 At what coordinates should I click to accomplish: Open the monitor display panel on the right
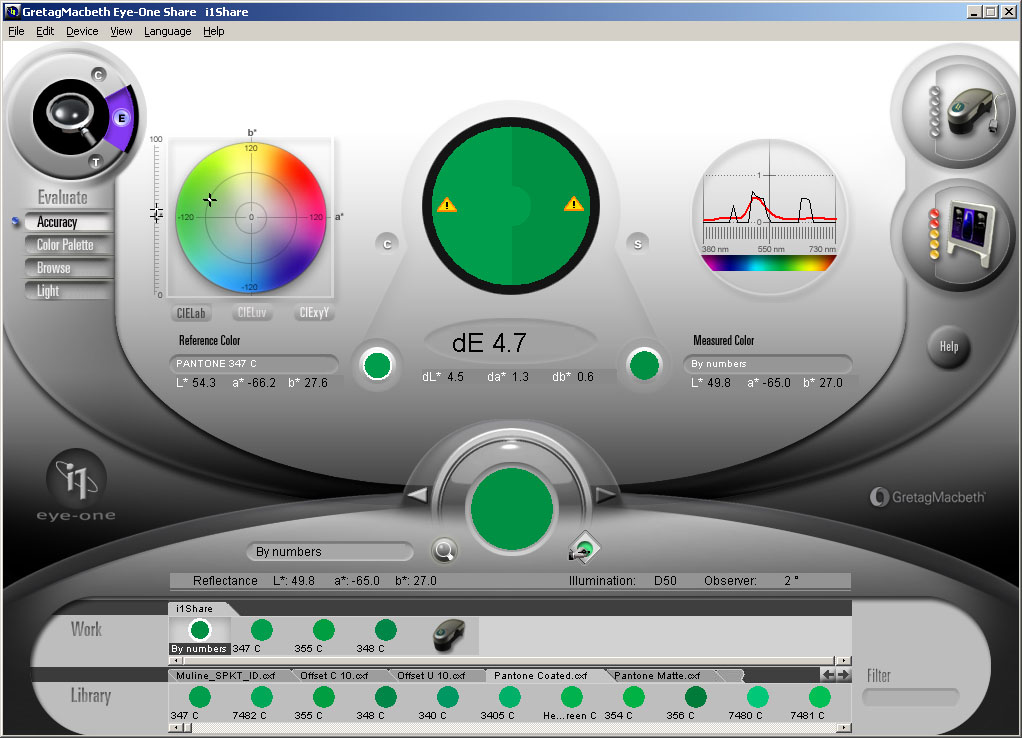[961, 233]
